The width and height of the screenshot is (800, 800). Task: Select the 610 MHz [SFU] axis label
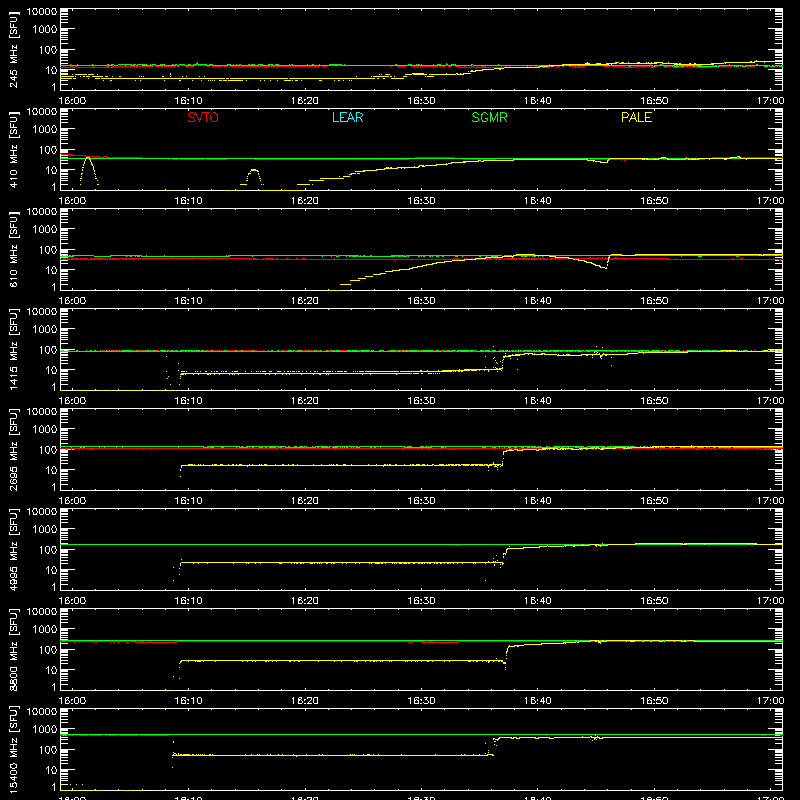pyautogui.click(x=14, y=249)
